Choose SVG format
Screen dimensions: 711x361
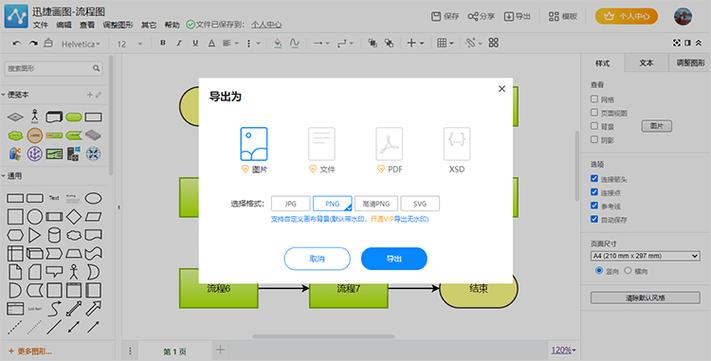click(420, 204)
